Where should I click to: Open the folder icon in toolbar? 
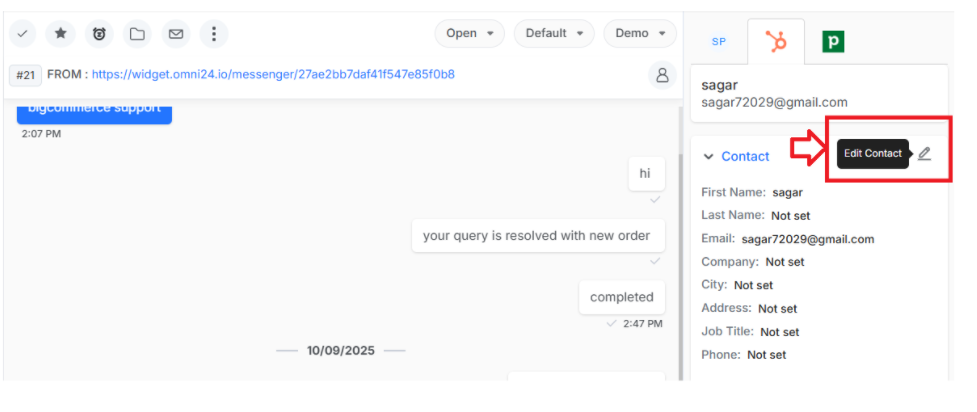coord(137,34)
